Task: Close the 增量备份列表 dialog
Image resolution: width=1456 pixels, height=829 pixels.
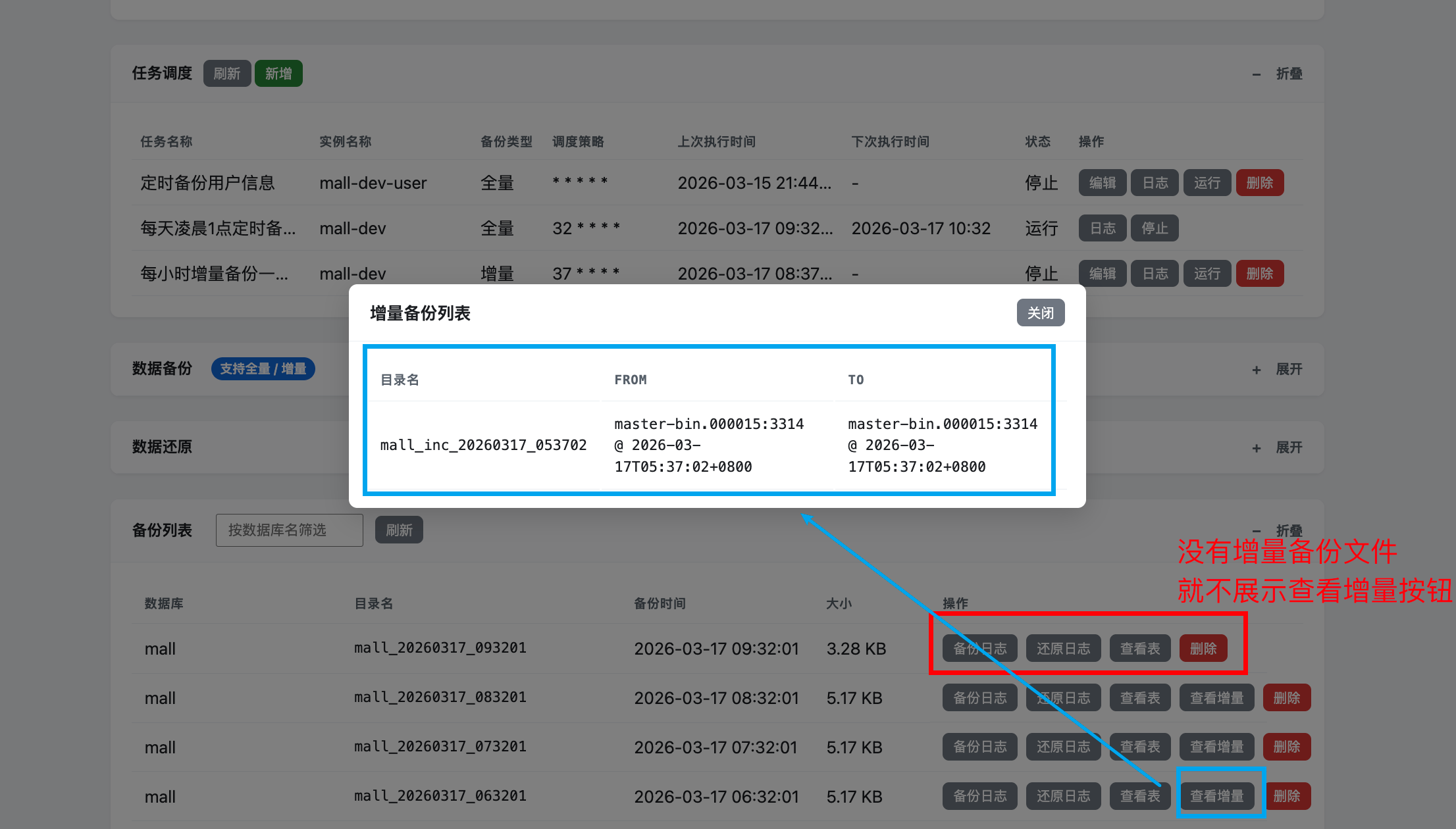Action: [x=1040, y=313]
